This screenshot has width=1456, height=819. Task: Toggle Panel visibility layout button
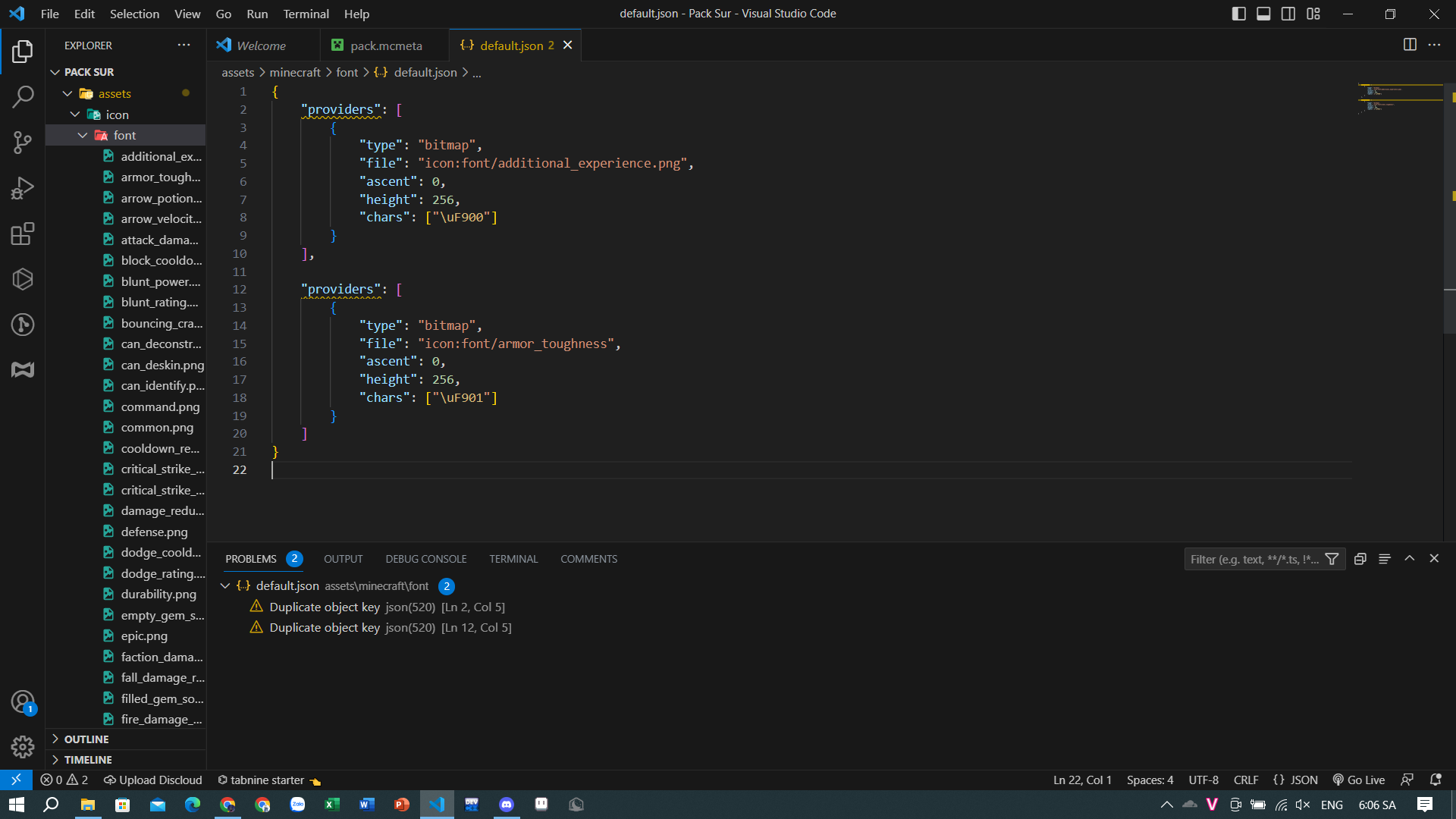pos(1263,14)
